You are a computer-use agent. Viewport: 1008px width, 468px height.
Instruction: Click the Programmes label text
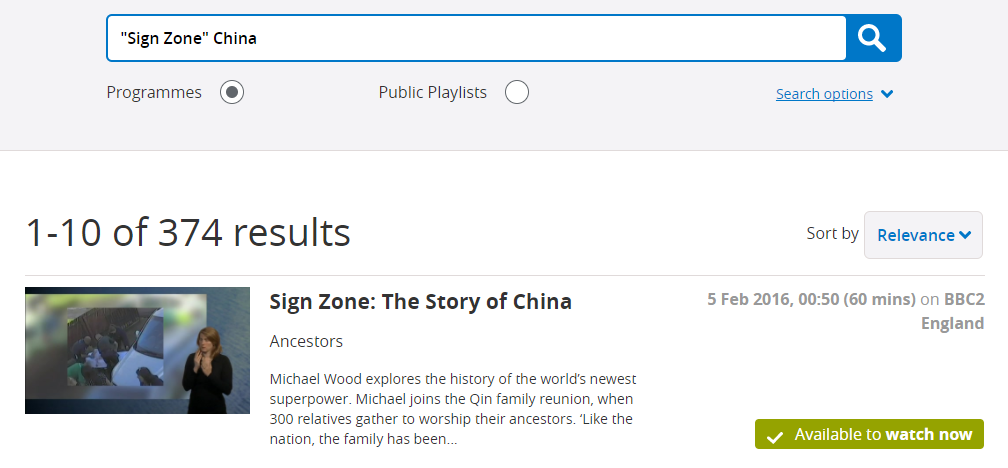(154, 92)
